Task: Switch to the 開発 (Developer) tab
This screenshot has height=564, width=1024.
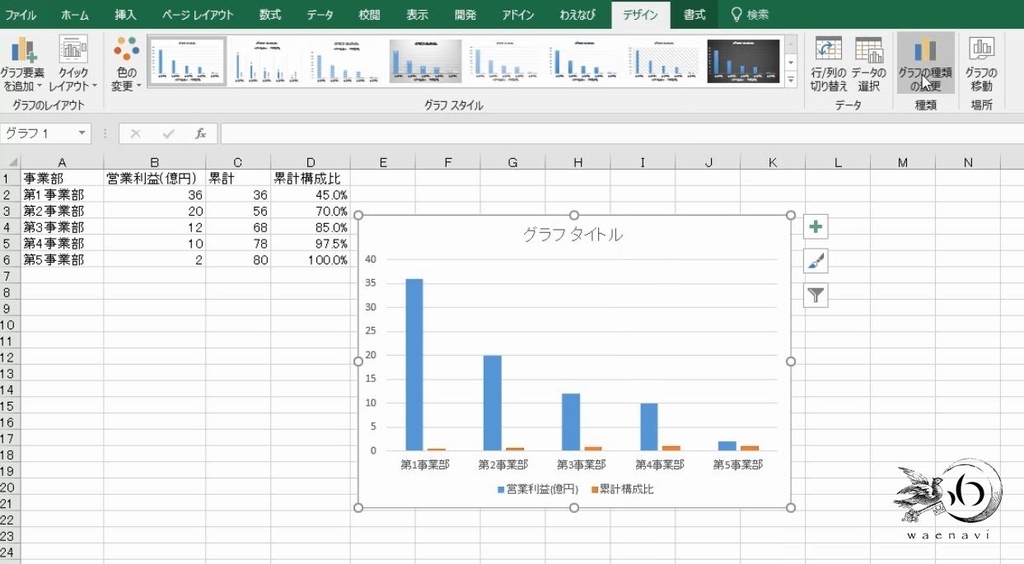Action: point(466,14)
